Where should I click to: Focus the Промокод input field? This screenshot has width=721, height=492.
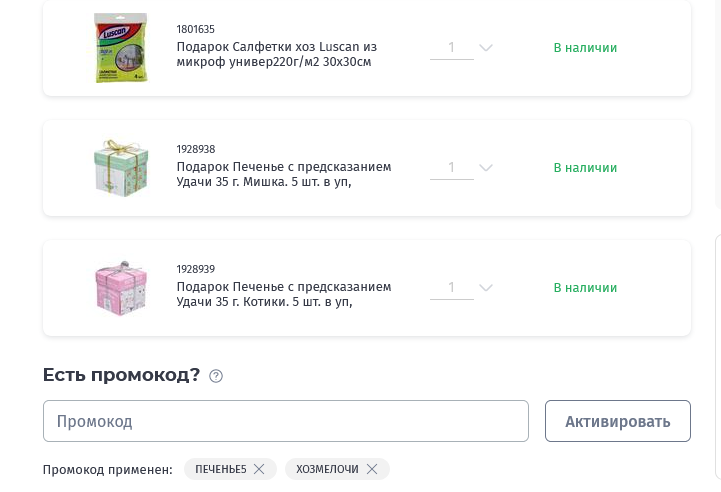pos(286,421)
